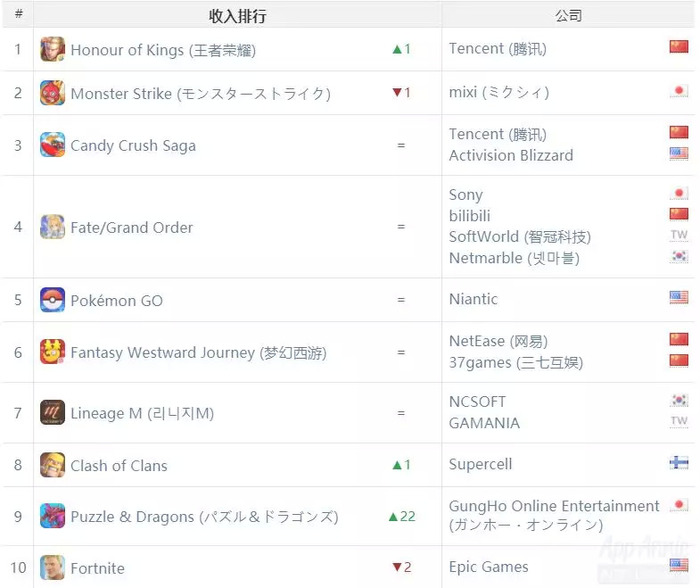
Task: Click the Fate/Grand Order icon
Action: (x=52, y=227)
